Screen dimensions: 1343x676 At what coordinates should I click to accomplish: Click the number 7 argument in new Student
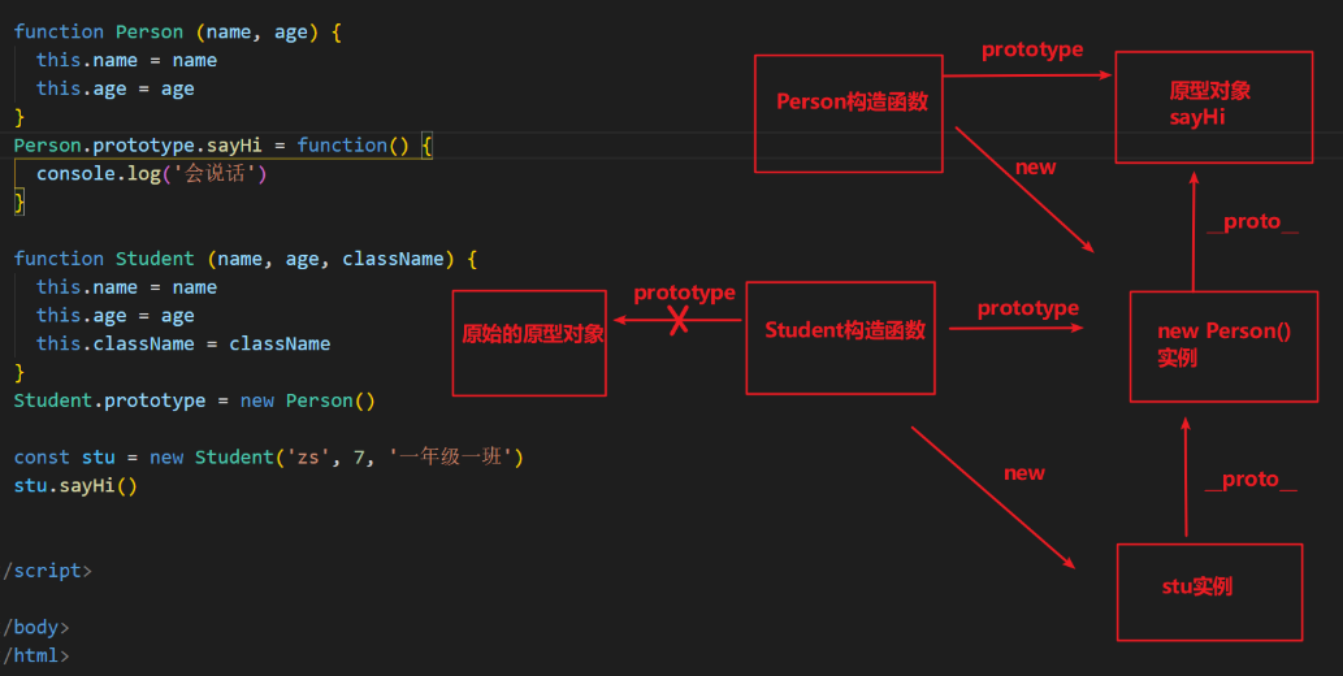click(x=359, y=458)
